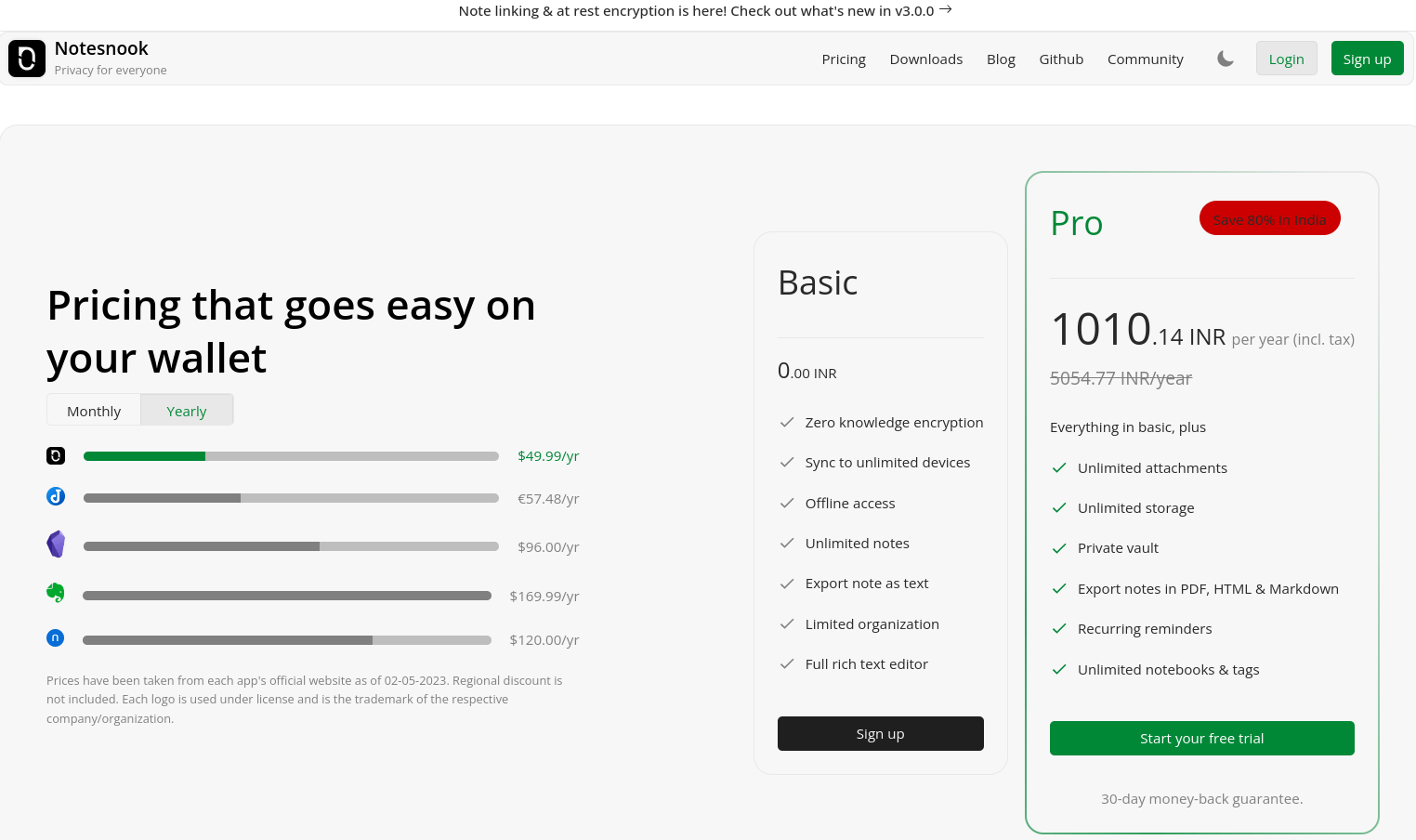The height and width of the screenshot is (840, 1416).
Task: Click the Evernote elephant icon
Action: click(x=56, y=592)
